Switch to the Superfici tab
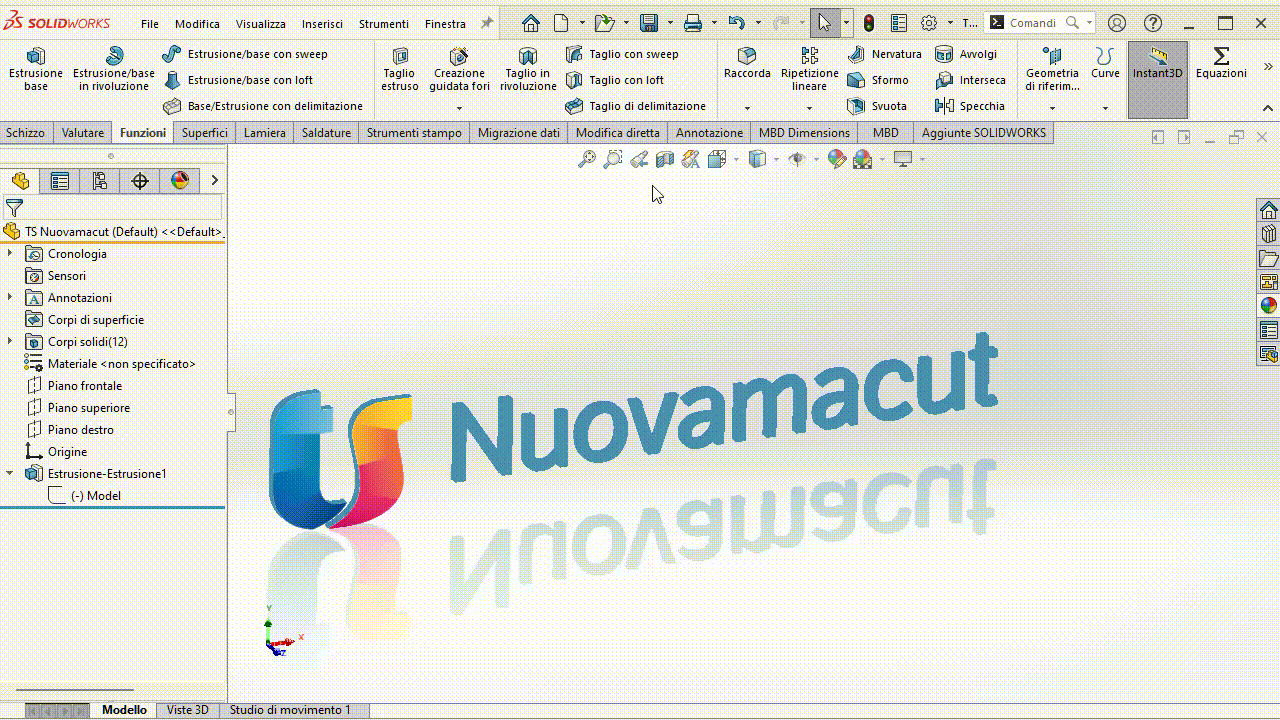This screenshot has height=720, width=1280. 204,132
